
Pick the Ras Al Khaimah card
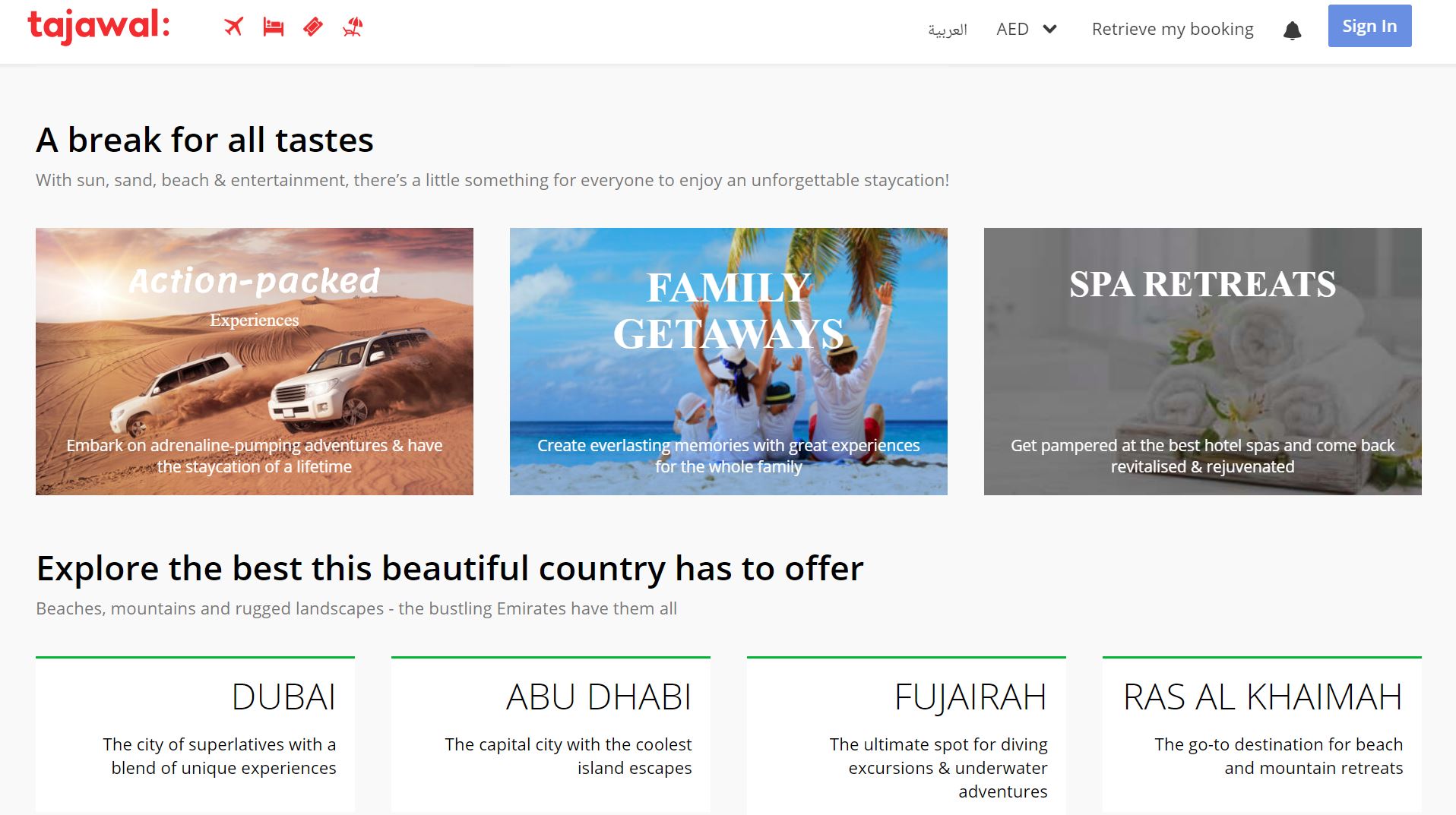(x=1261, y=733)
